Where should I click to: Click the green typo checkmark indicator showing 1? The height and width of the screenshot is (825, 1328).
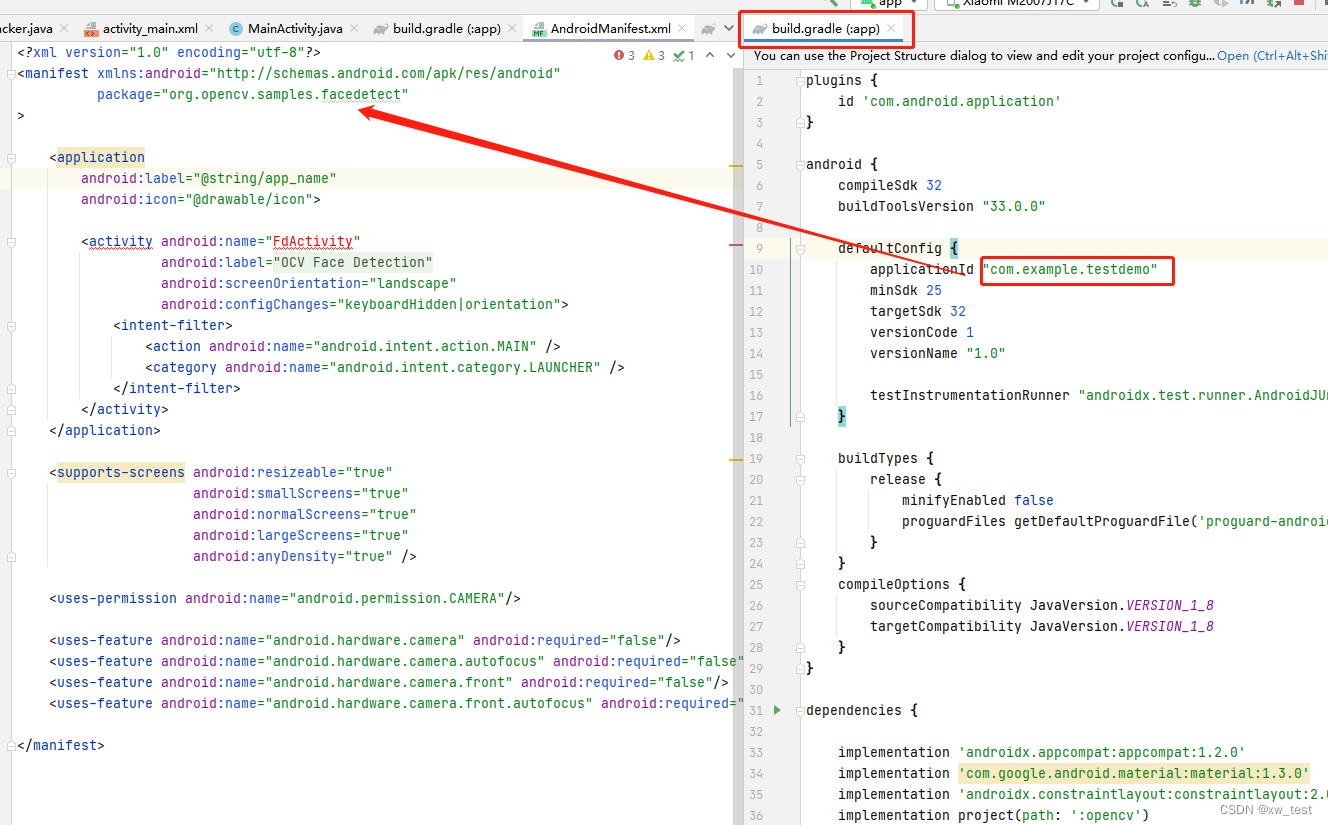(684, 55)
